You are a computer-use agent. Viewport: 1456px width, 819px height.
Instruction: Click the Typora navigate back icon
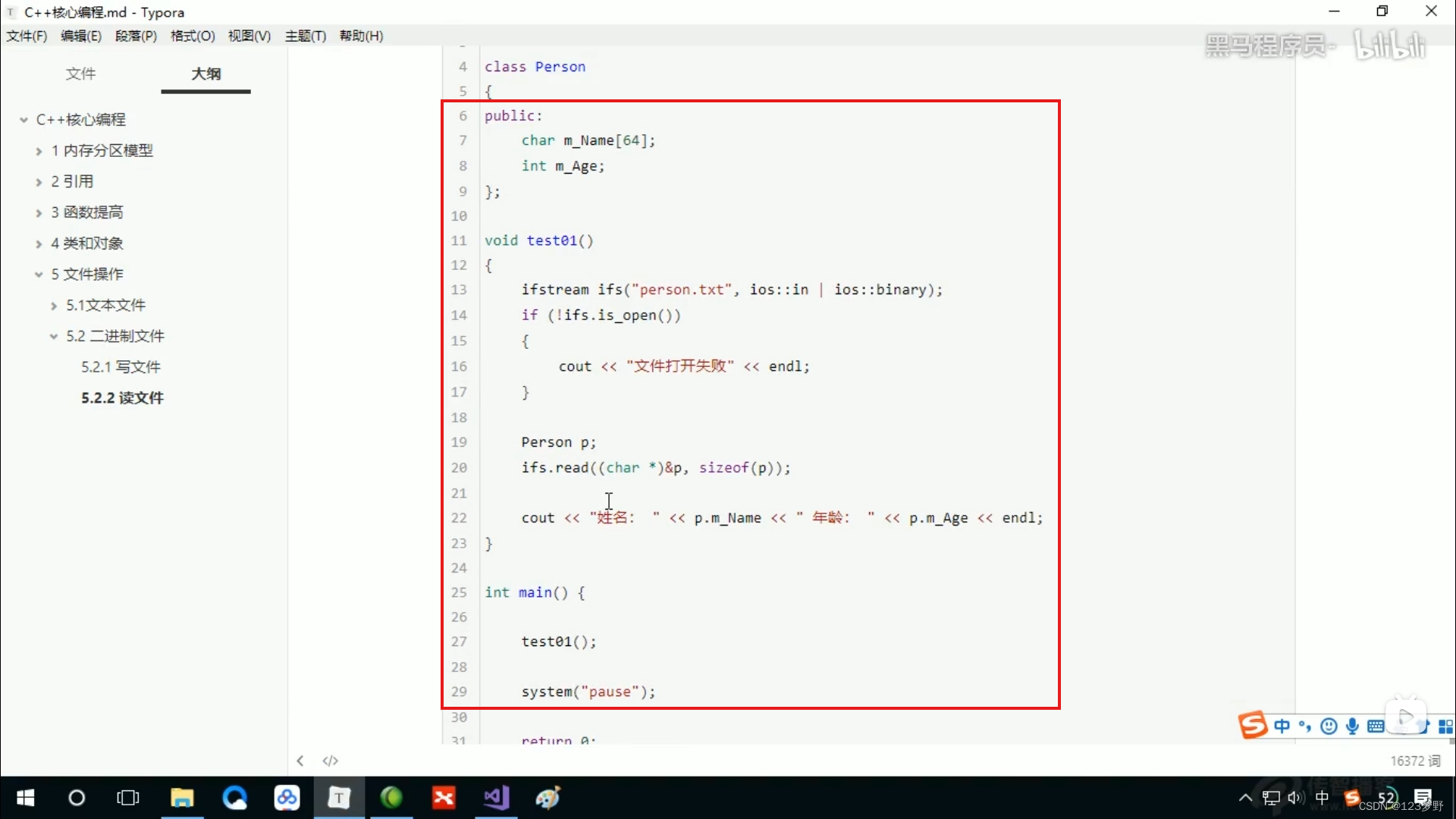pyautogui.click(x=300, y=761)
